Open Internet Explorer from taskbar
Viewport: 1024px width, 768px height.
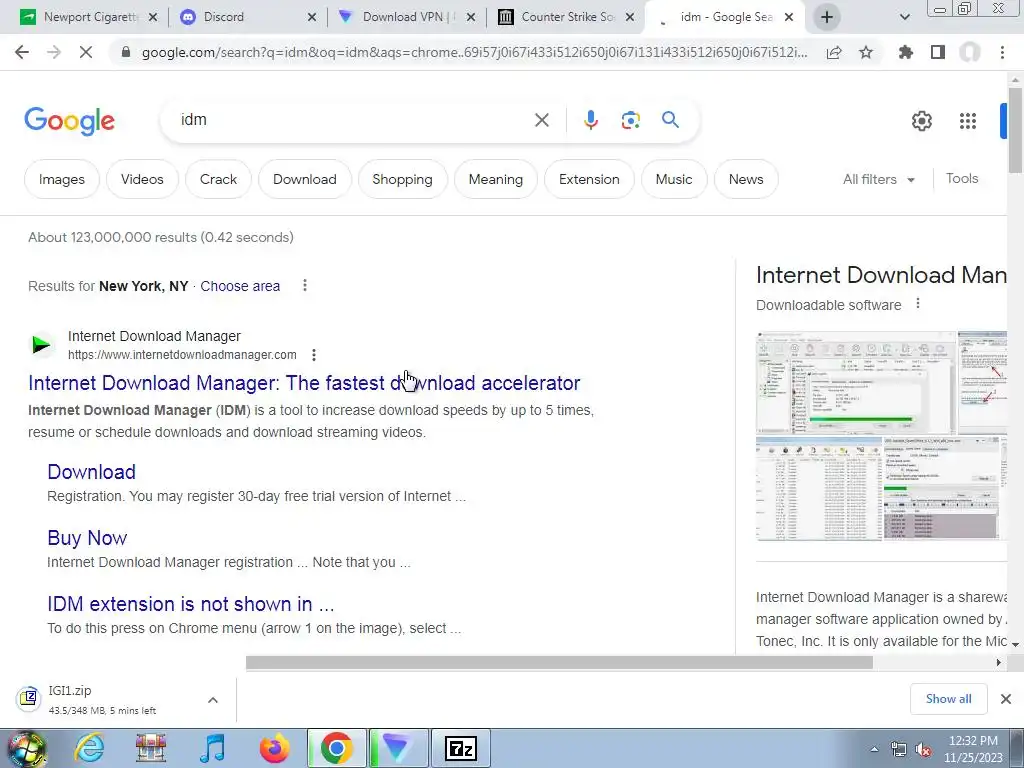pos(89,748)
